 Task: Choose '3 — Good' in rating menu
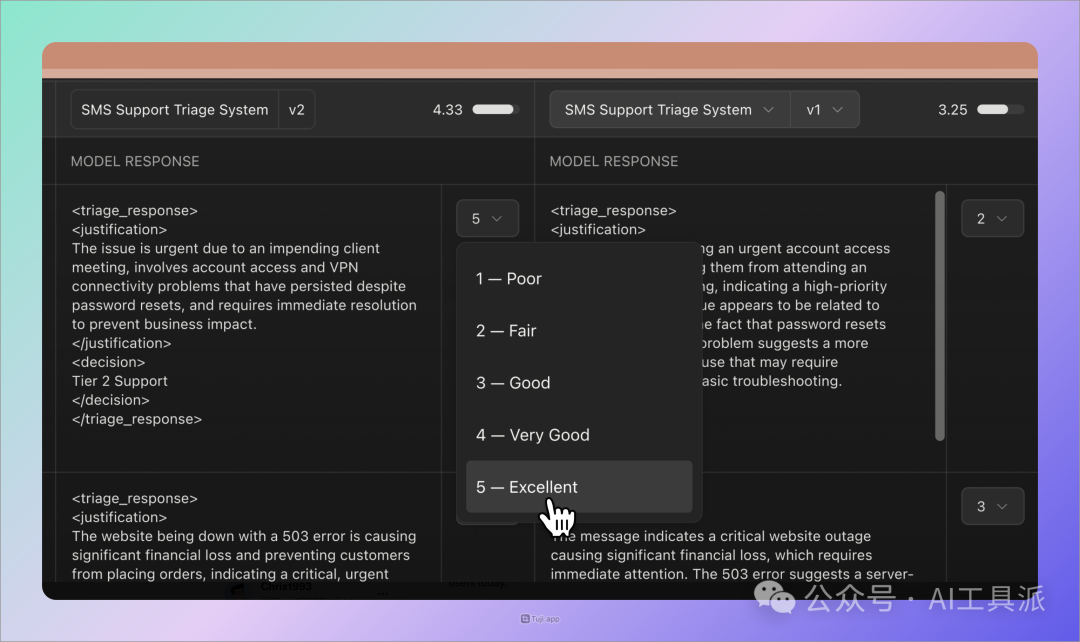coord(579,383)
